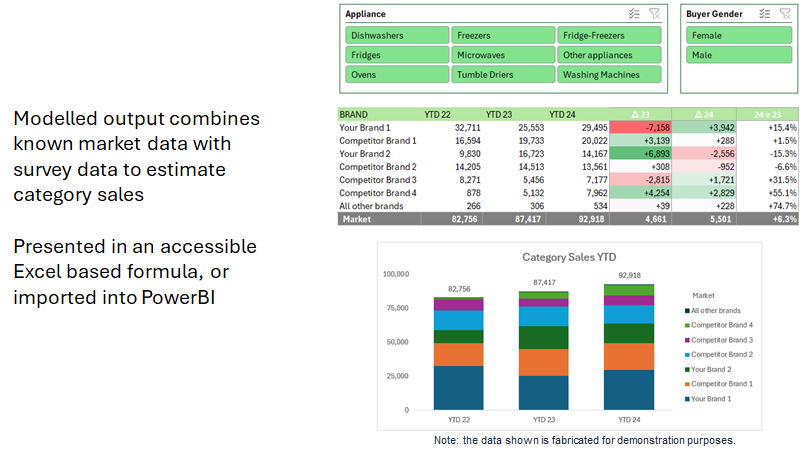This screenshot has width=808, height=453.
Task: Click the Competitor Brand 2 legend swatch
Action: (687, 355)
